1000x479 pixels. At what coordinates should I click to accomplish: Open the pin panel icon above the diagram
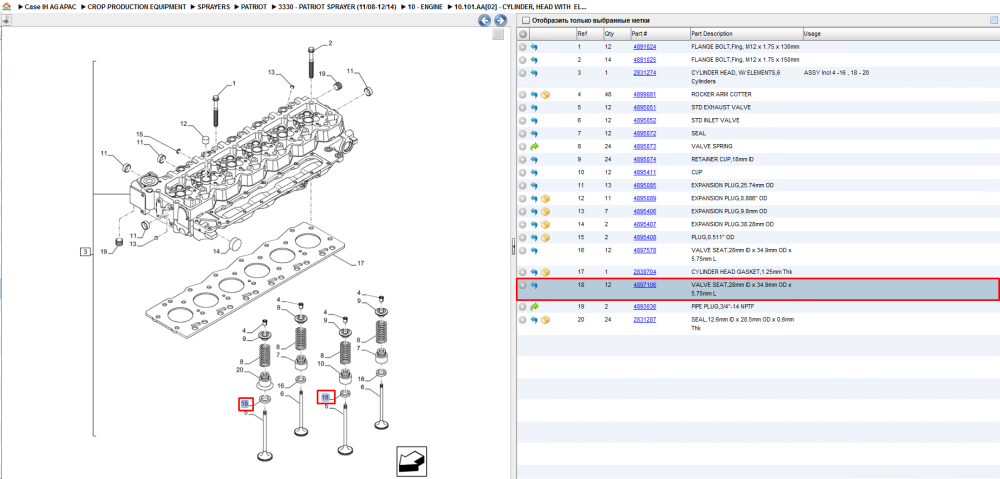point(6,20)
